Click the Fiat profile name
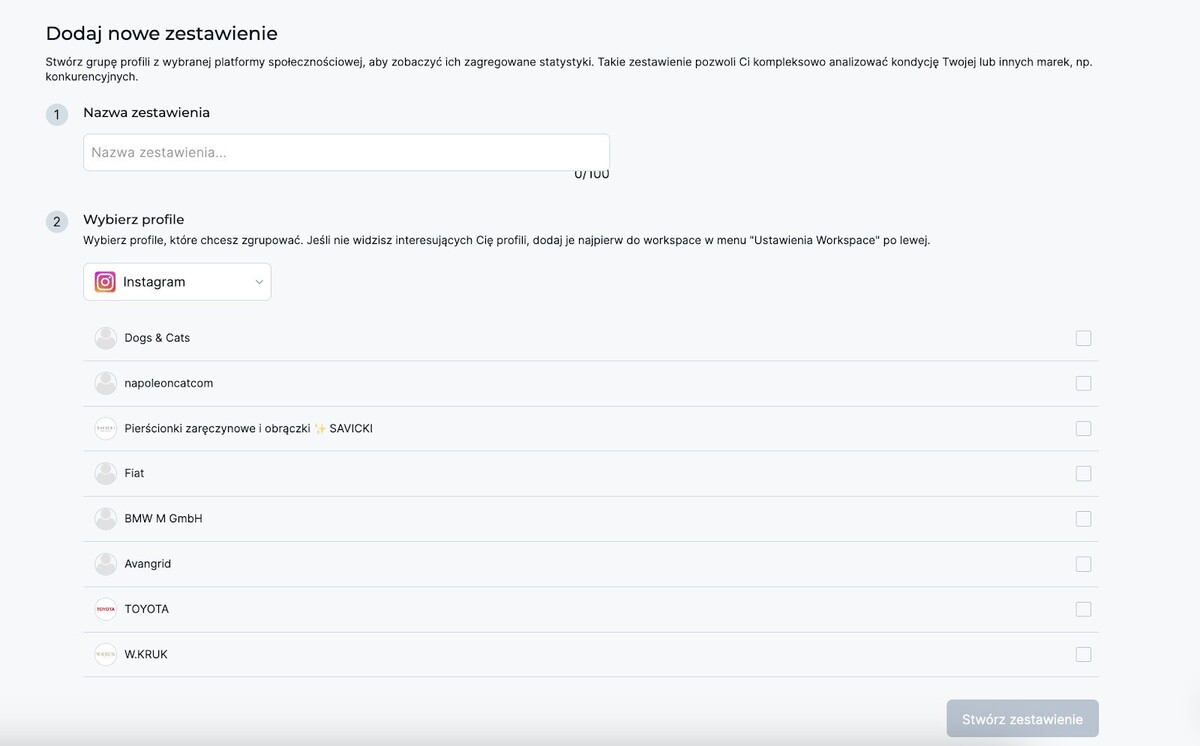This screenshot has width=1200, height=746. (x=134, y=473)
